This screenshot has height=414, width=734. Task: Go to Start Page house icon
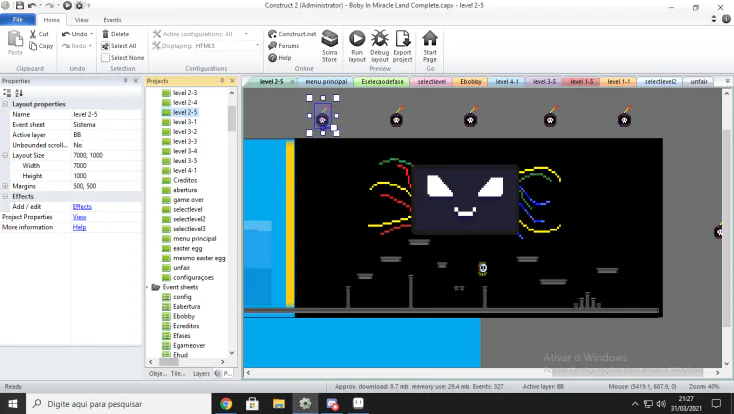click(430, 39)
